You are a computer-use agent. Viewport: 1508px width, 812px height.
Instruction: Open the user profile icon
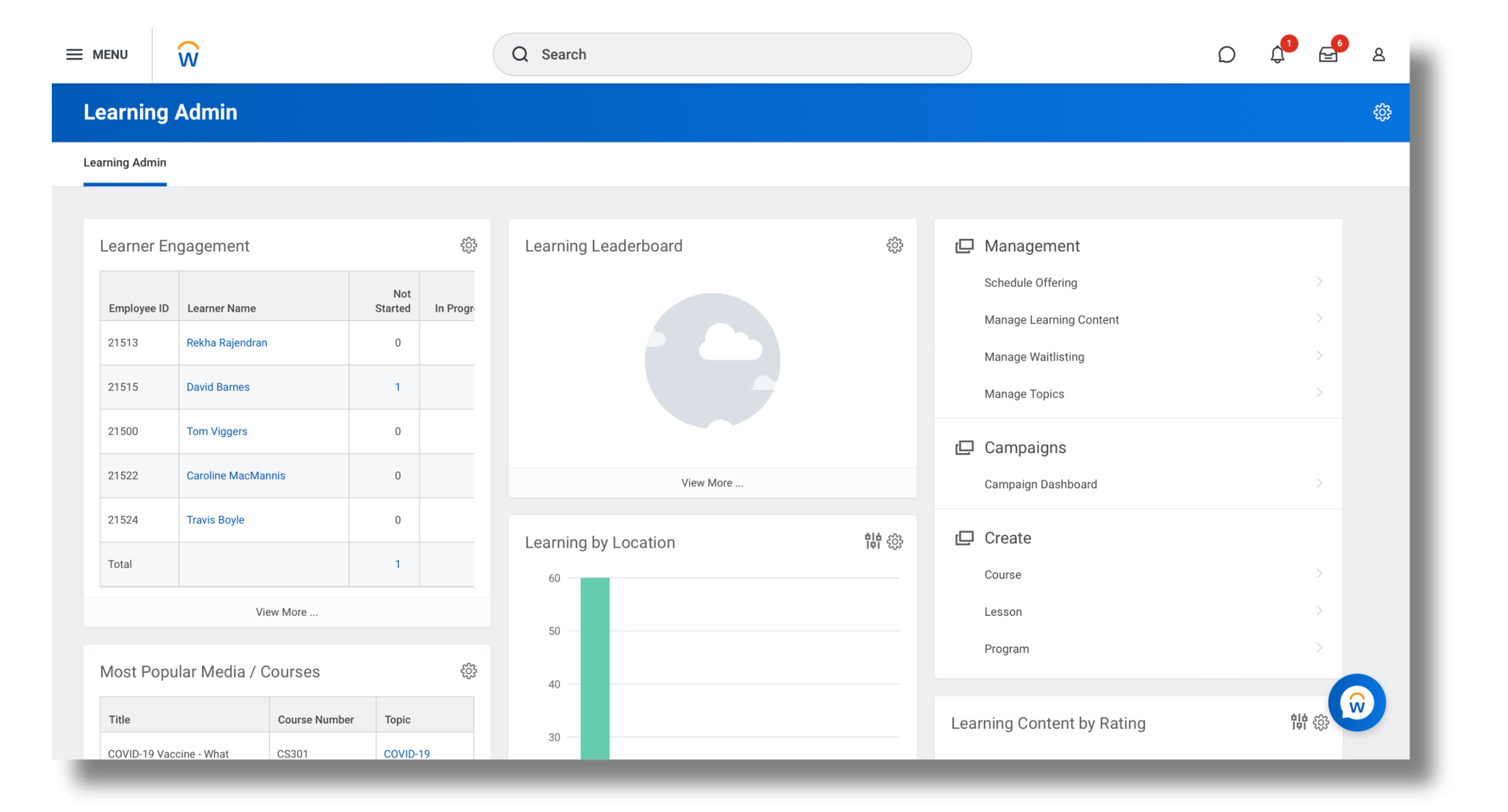pos(1378,54)
